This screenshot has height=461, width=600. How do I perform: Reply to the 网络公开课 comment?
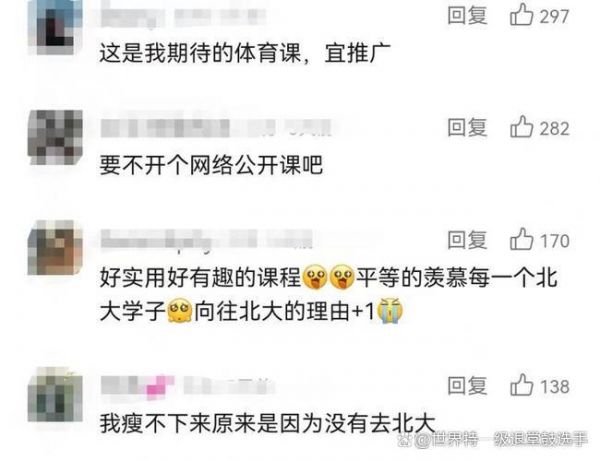pos(467,127)
